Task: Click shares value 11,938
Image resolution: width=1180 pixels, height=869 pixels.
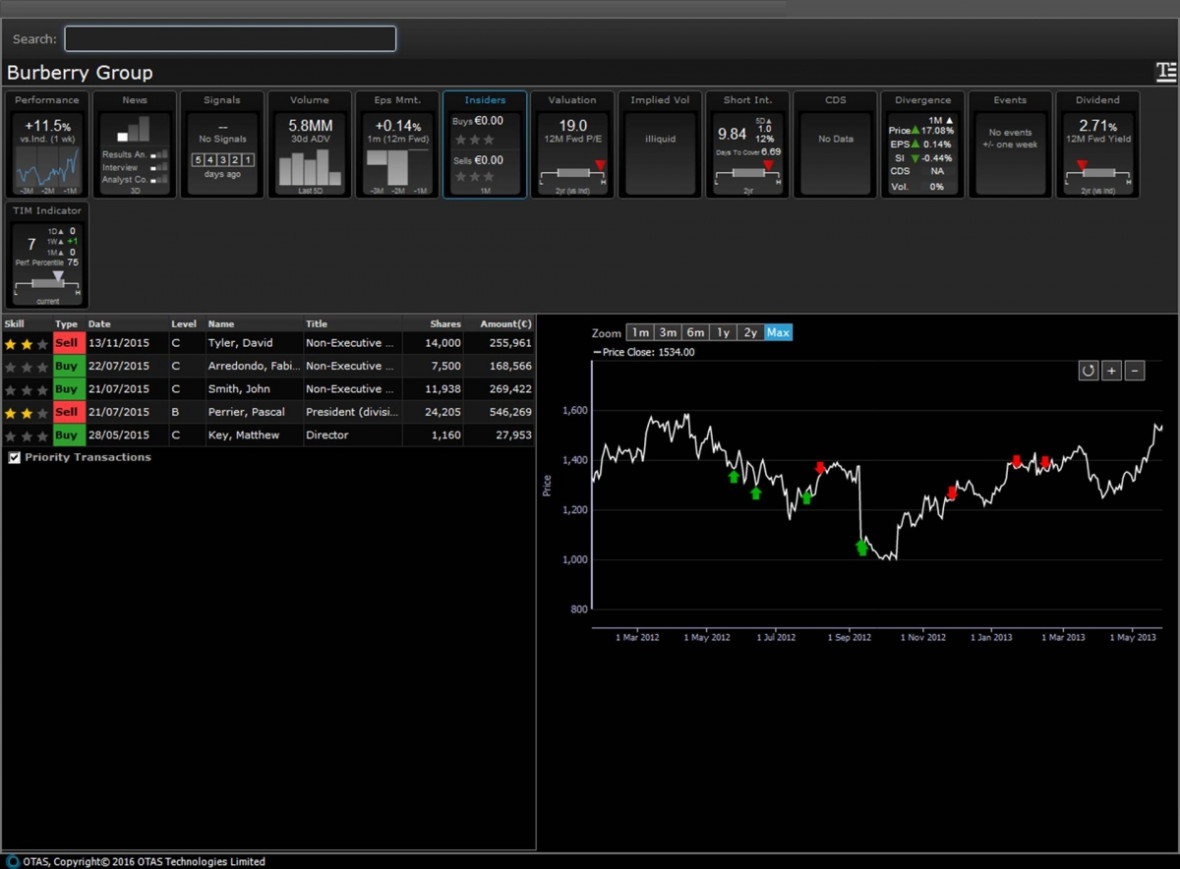Action: (442, 389)
